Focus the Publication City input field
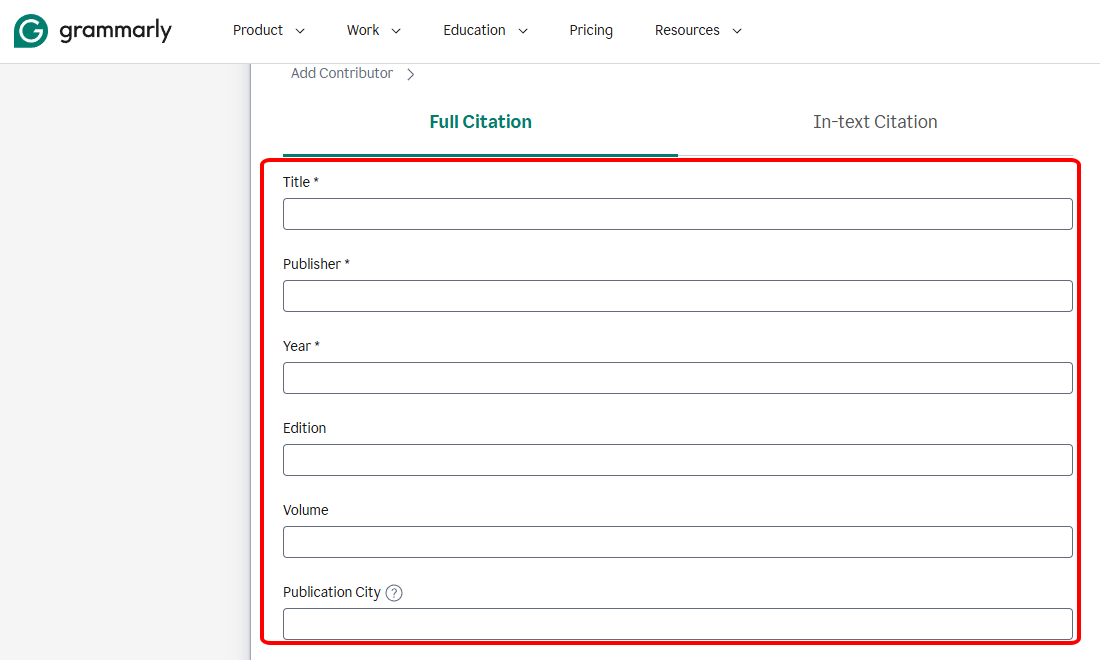Viewport: 1100px width, 660px height. [x=678, y=624]
